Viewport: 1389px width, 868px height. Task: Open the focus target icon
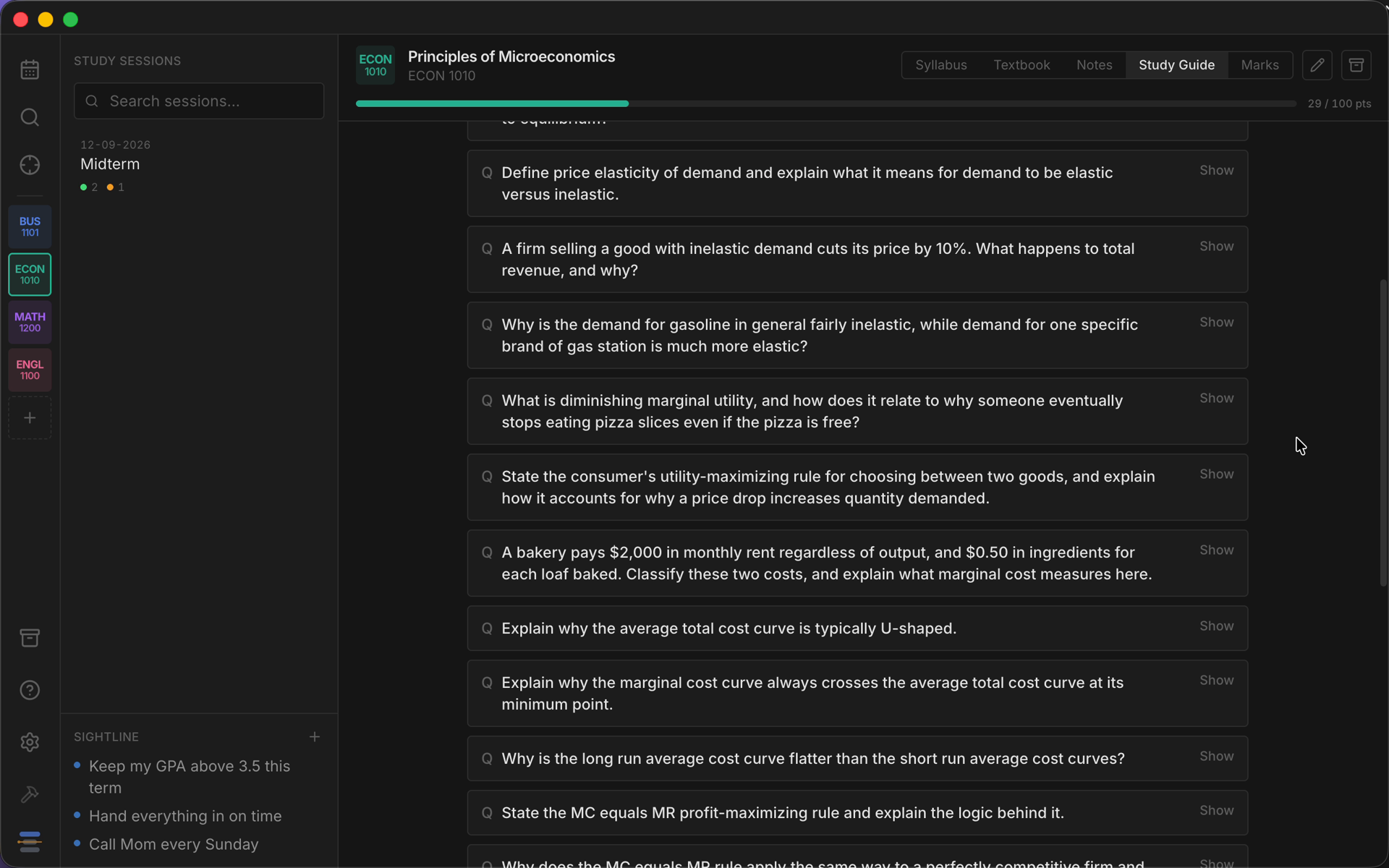tap(30, 165)
